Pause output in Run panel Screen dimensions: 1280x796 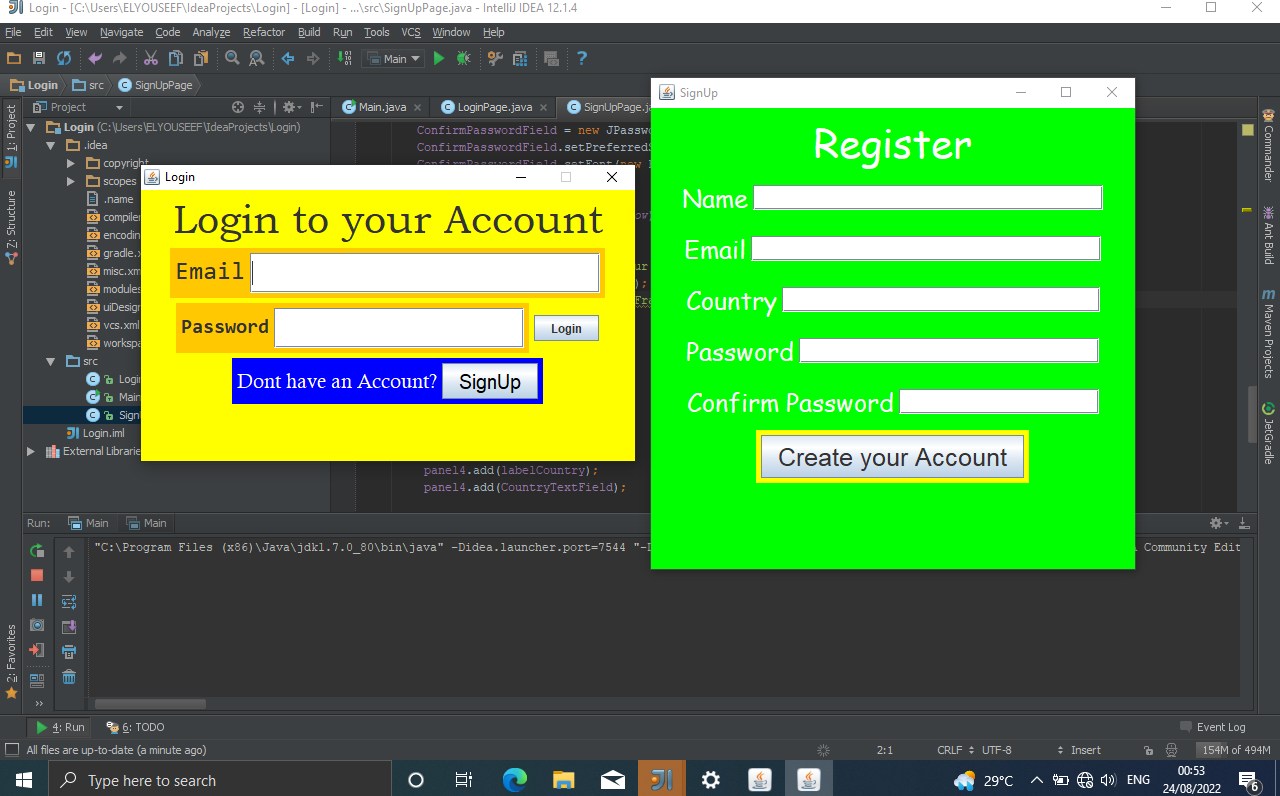[x=37, y=600]
